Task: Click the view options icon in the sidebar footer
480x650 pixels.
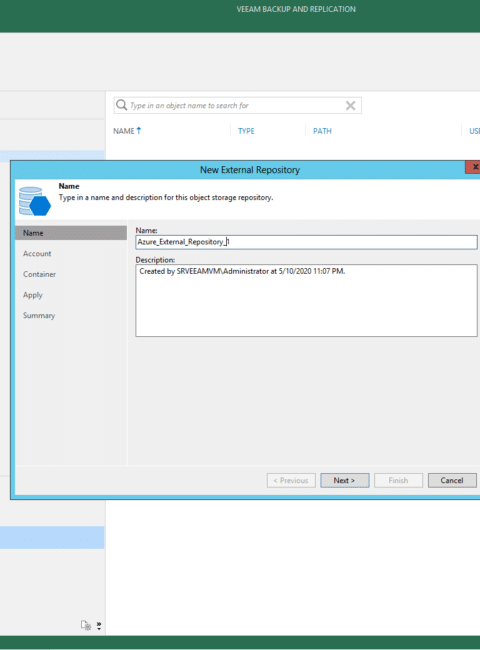Action: [86, 625]
